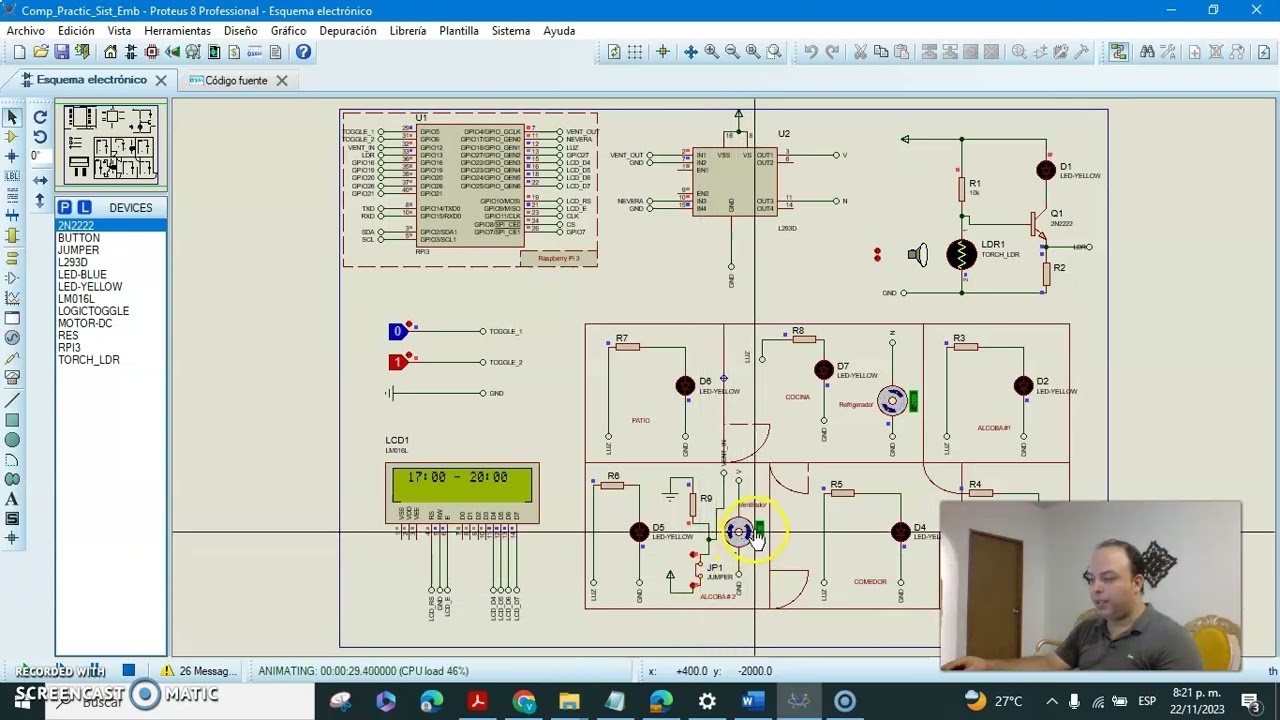Open the Microsoft Word taskbar icon

pyautogui.click(x=752, y=702)
